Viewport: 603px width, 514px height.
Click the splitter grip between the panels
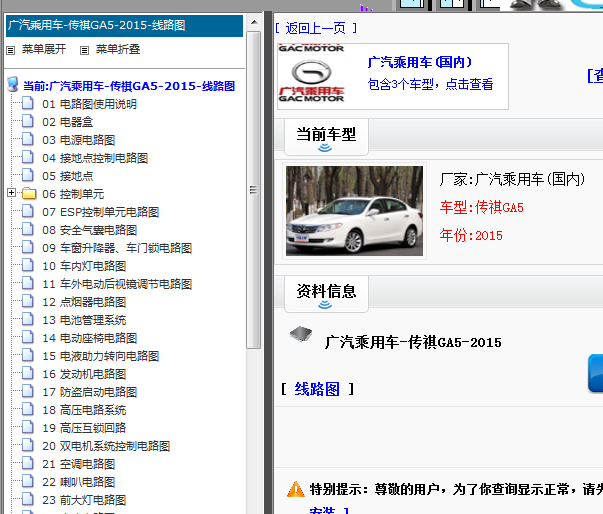[x=267, y=263]
